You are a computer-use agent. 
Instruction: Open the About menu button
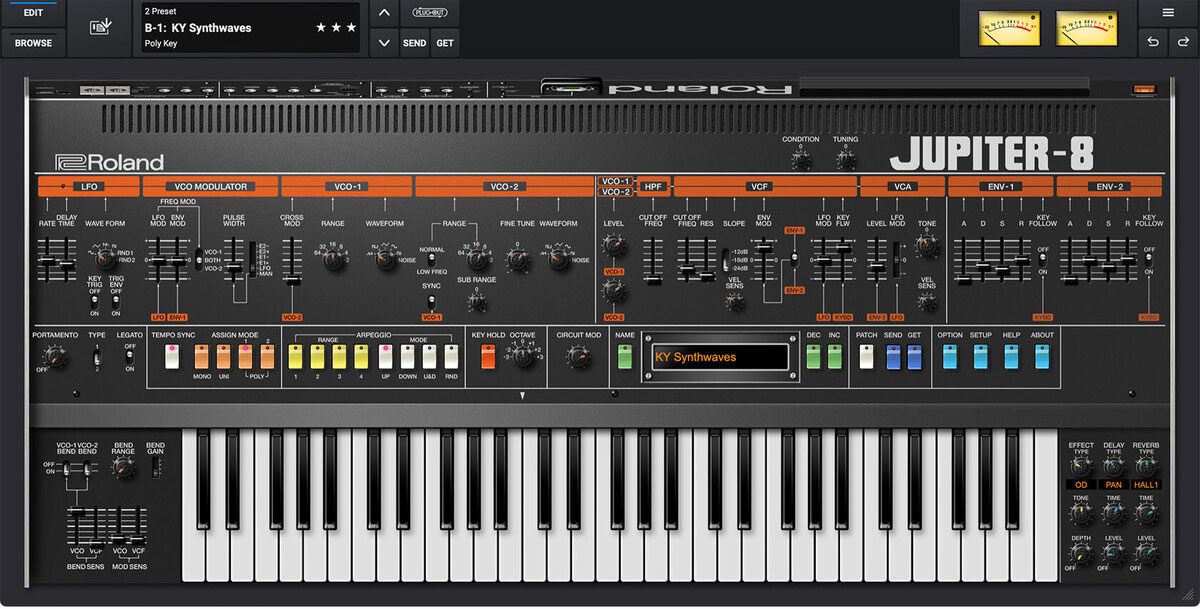pyautogui.click(x=1042, y=357)
